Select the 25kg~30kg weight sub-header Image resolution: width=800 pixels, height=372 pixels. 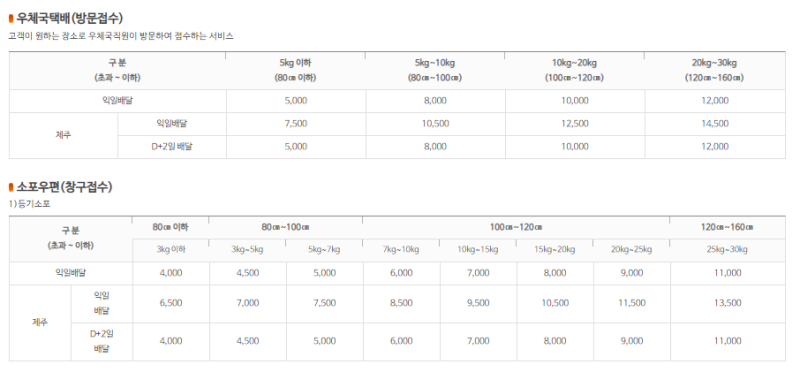(x=728, y=250)
